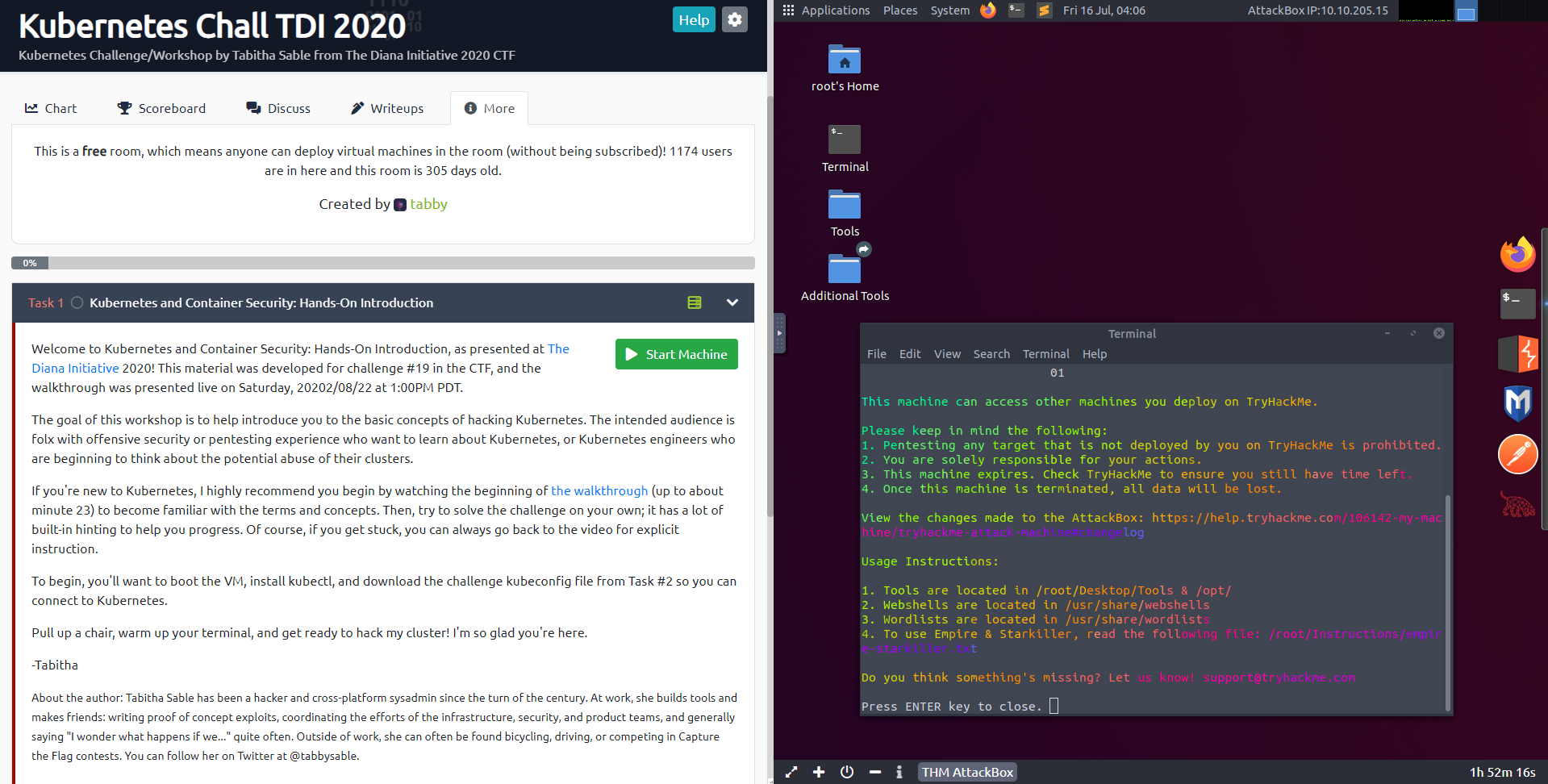Open the Help button in room header
Screen dimensions: 1548x784
[x=694, y=19]
